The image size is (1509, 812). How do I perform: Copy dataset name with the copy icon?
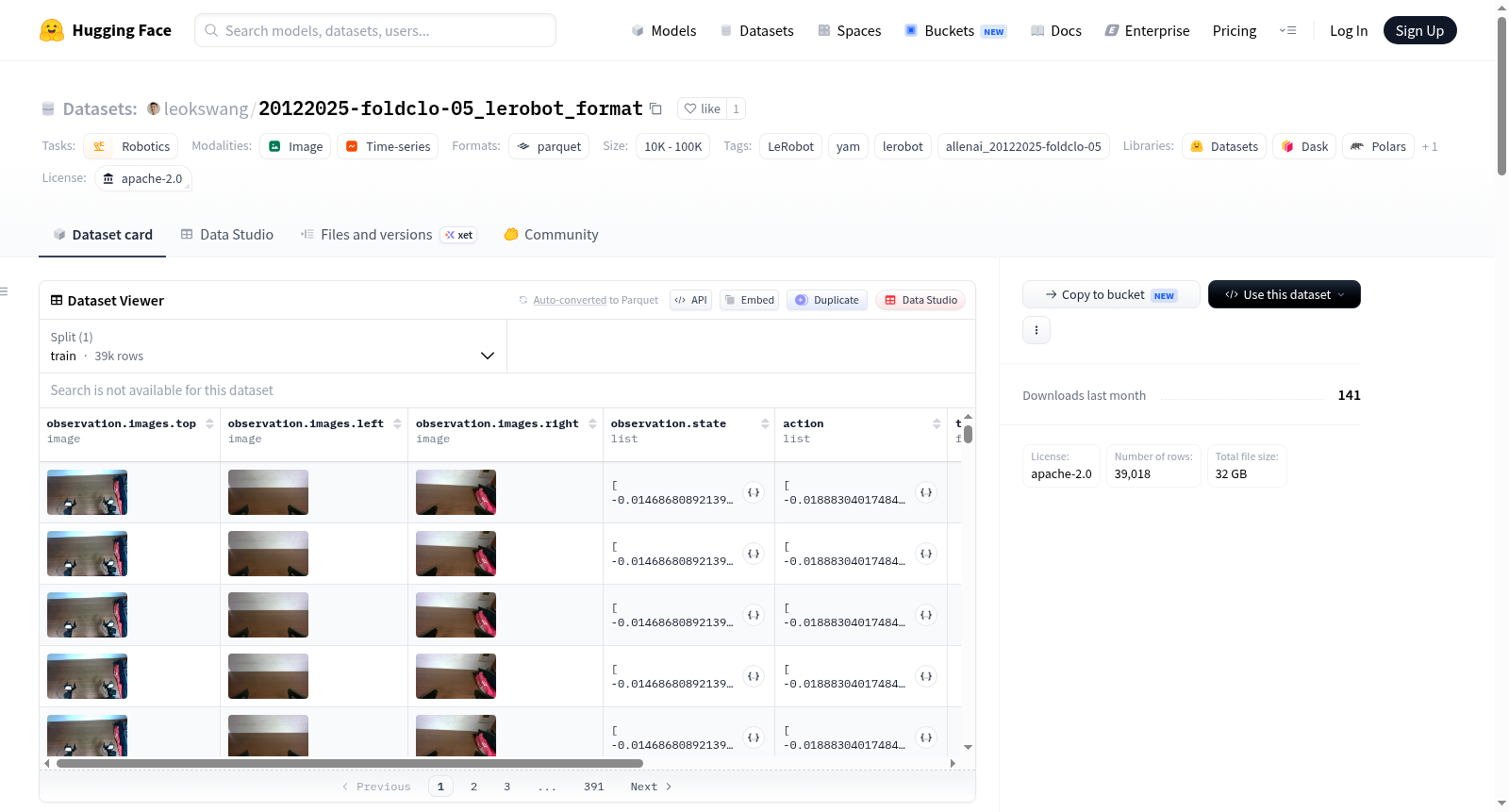tap(655, 108)
